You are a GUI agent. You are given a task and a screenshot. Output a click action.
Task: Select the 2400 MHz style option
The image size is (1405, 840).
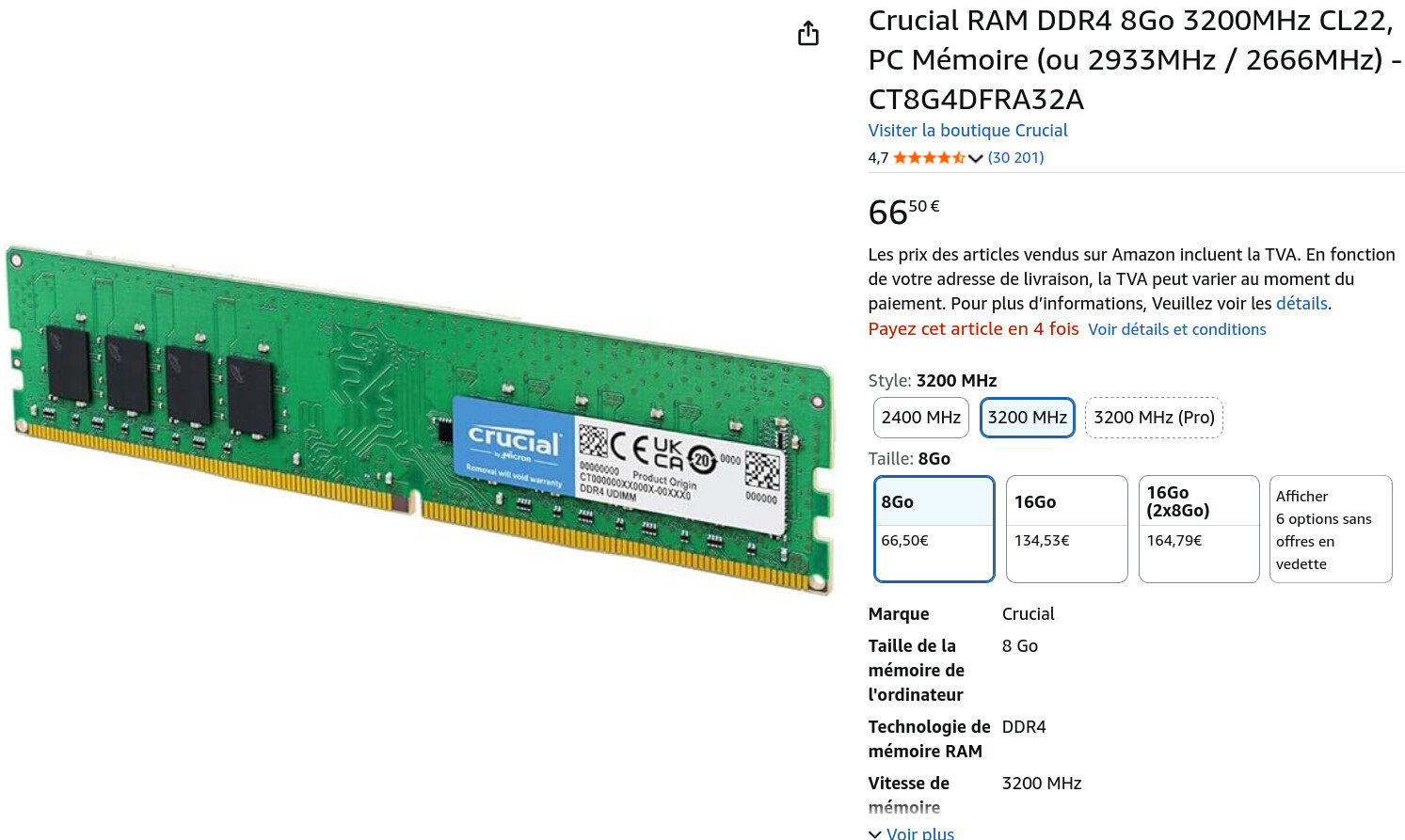point(920,418)
